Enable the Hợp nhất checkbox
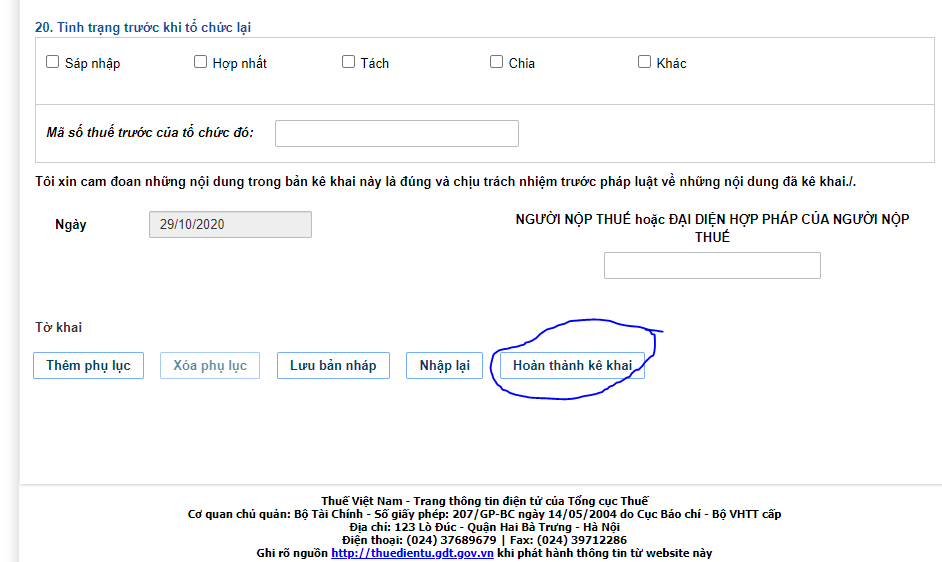Screen dimensions: 942x562 pos(200,62)
